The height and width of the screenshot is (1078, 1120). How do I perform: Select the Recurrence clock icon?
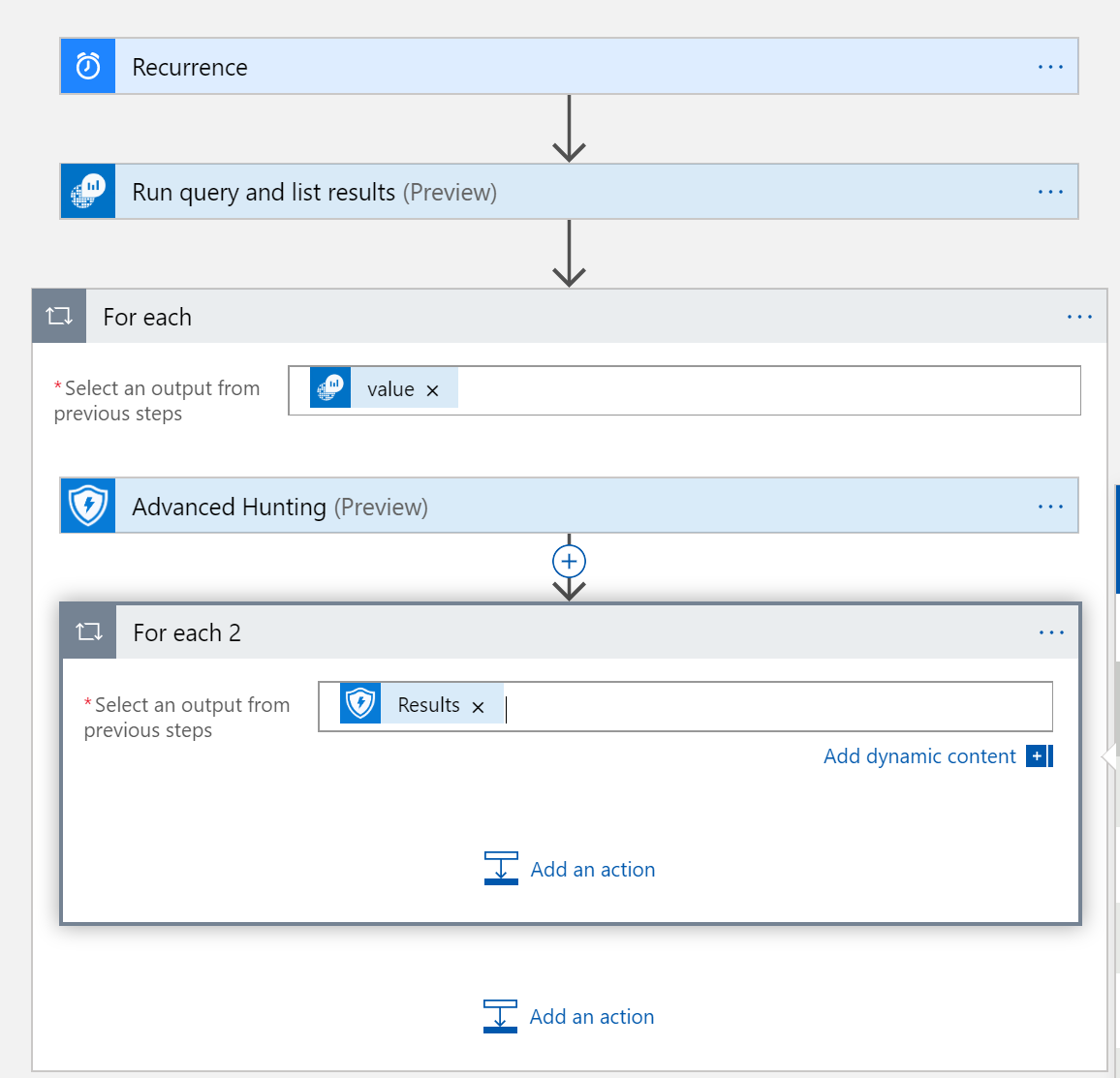coord(87,66)
